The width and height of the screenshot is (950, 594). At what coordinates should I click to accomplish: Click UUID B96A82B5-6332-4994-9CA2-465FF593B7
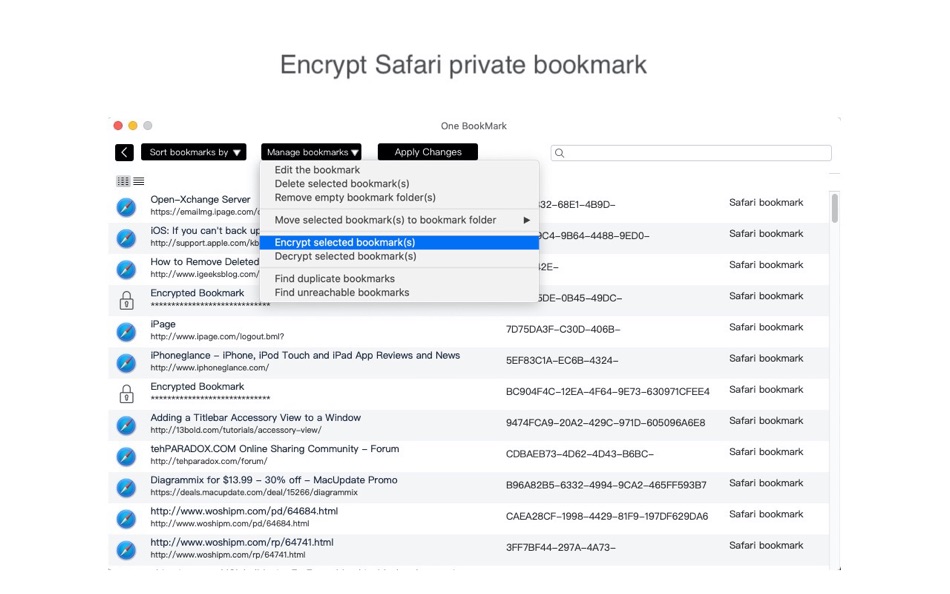coord(606,486)
